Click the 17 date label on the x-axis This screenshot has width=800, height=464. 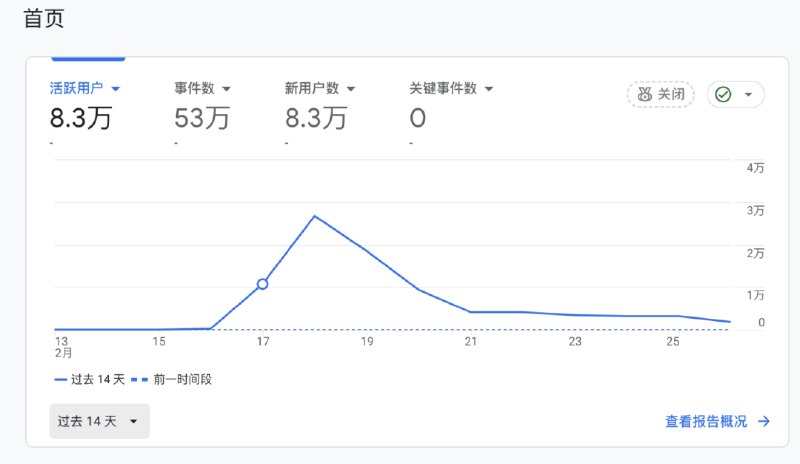coord(263,341)
